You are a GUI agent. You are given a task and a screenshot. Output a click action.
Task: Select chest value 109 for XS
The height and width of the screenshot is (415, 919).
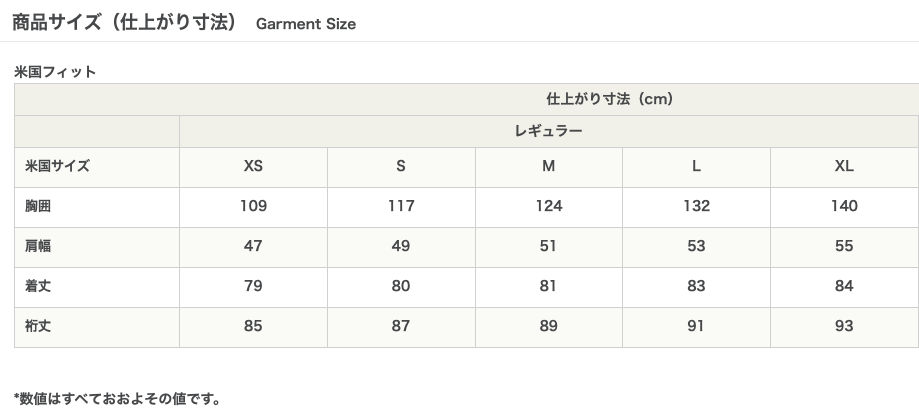253,206
